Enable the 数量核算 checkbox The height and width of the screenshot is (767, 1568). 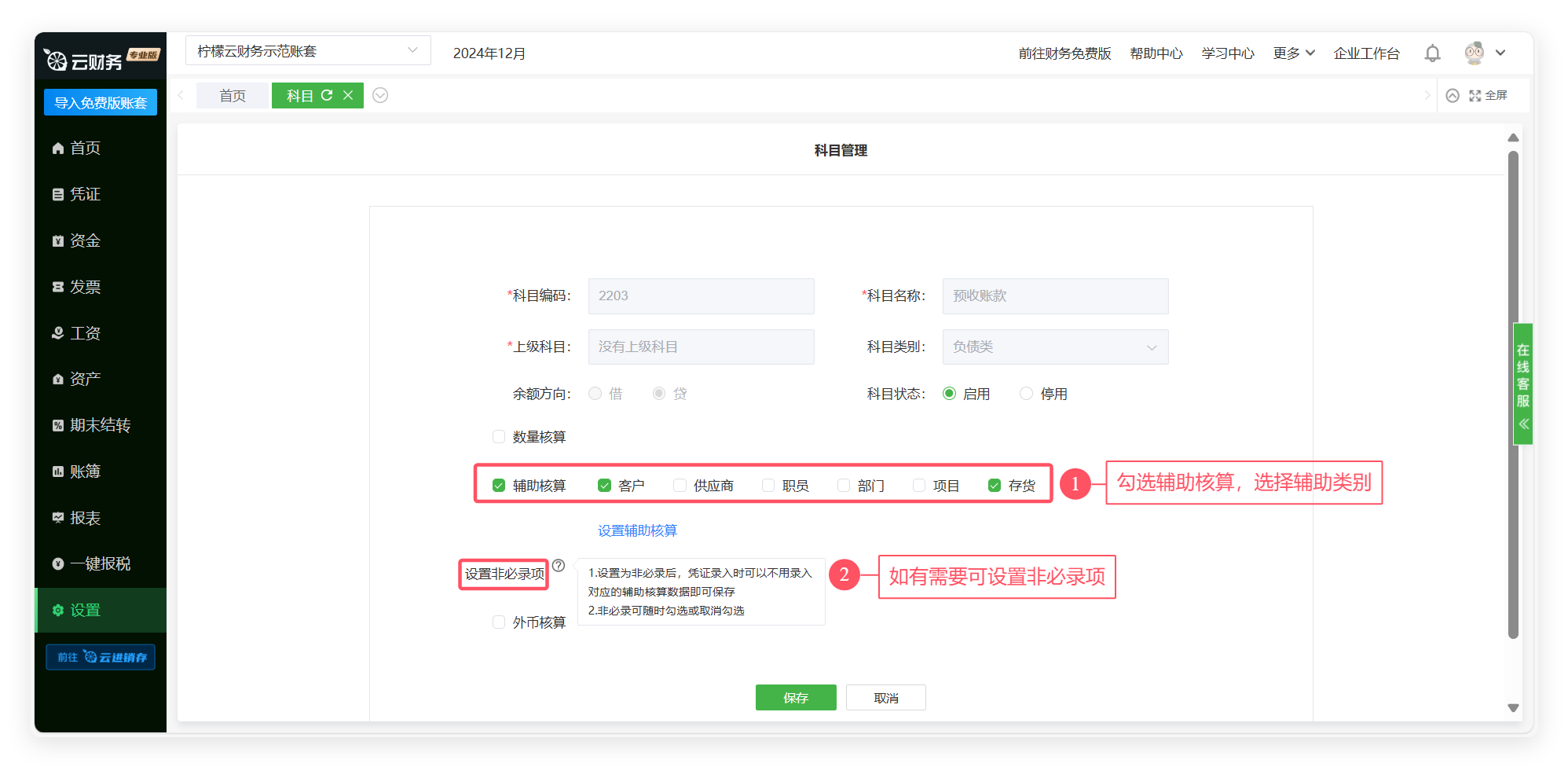point(499,437)
